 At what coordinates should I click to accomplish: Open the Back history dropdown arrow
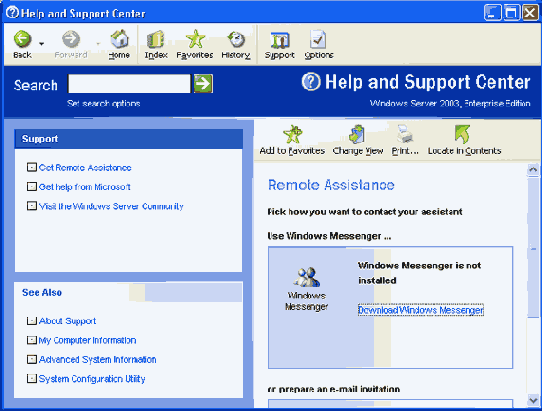(41, 44)
